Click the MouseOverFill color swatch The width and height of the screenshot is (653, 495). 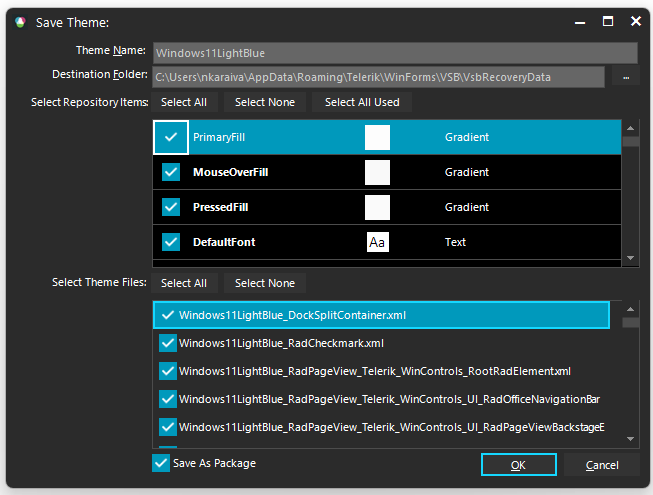(377, 172)
